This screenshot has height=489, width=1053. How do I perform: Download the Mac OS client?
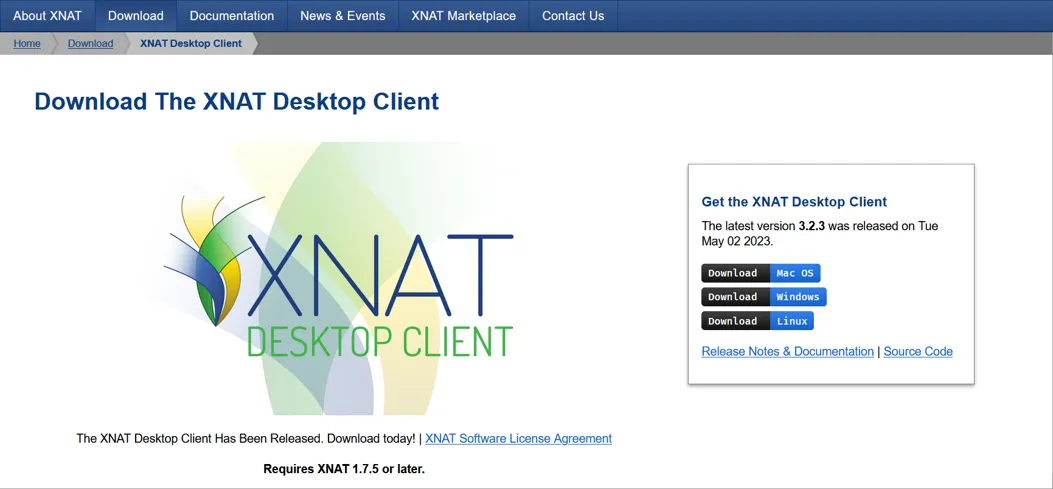point(761,273)
